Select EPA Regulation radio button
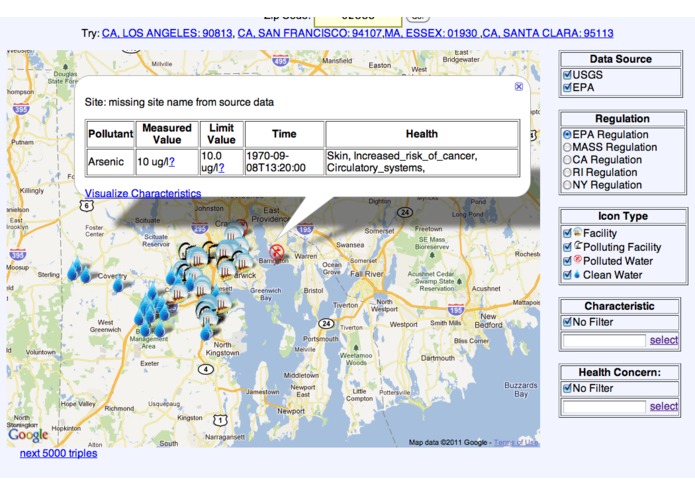695x494 pixels. 567,134
